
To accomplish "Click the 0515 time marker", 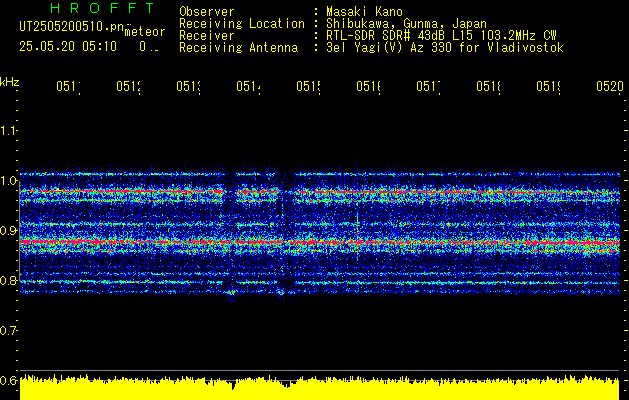I will coord(308,86).
